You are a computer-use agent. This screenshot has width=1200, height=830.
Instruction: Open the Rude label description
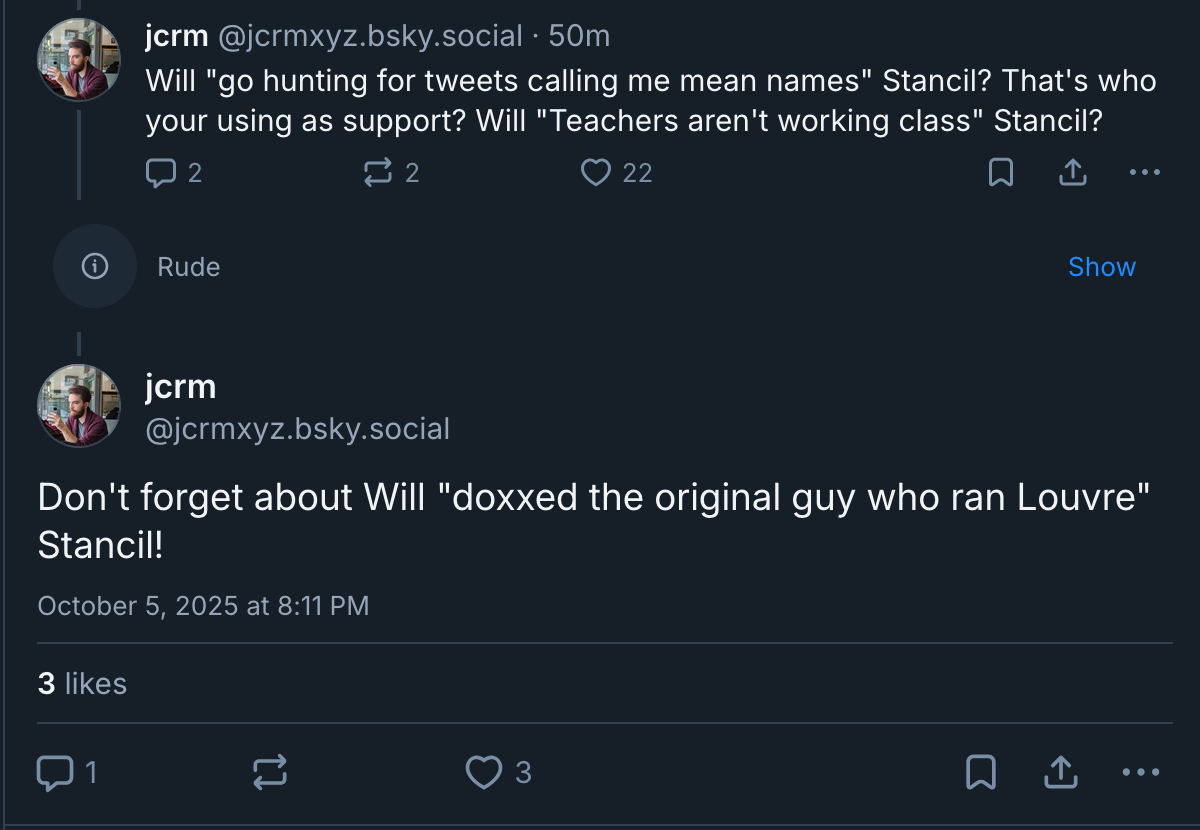[x=188, y=267]
